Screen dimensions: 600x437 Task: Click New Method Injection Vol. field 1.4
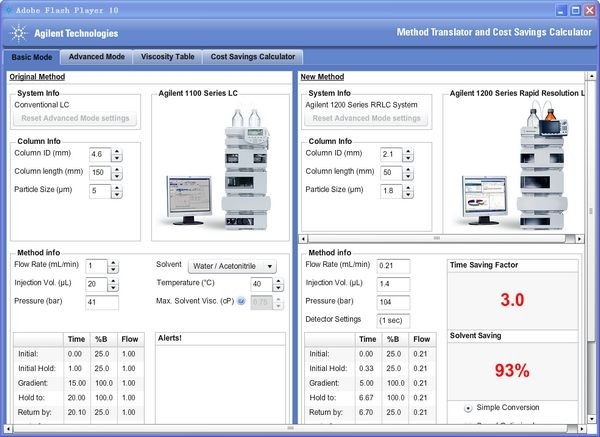[x=393, y=284]
